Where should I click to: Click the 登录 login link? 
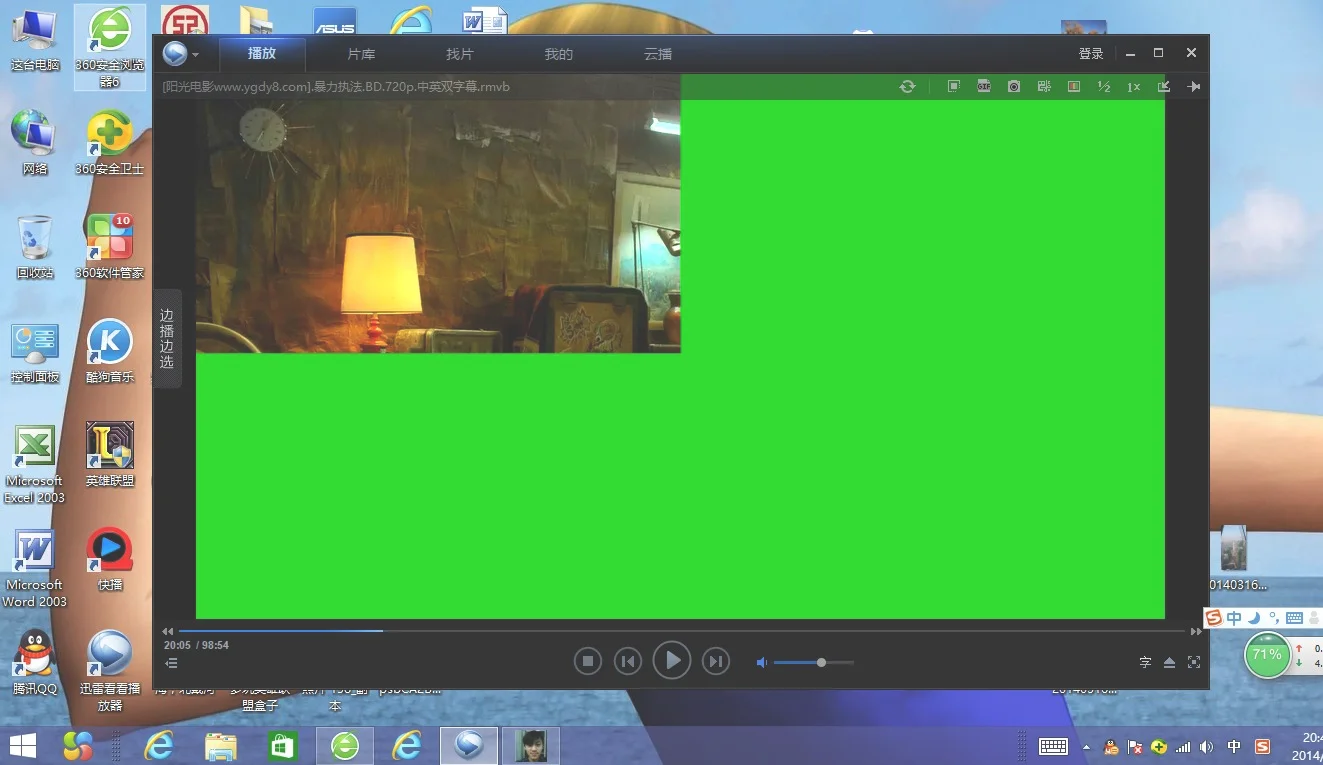1091,54
